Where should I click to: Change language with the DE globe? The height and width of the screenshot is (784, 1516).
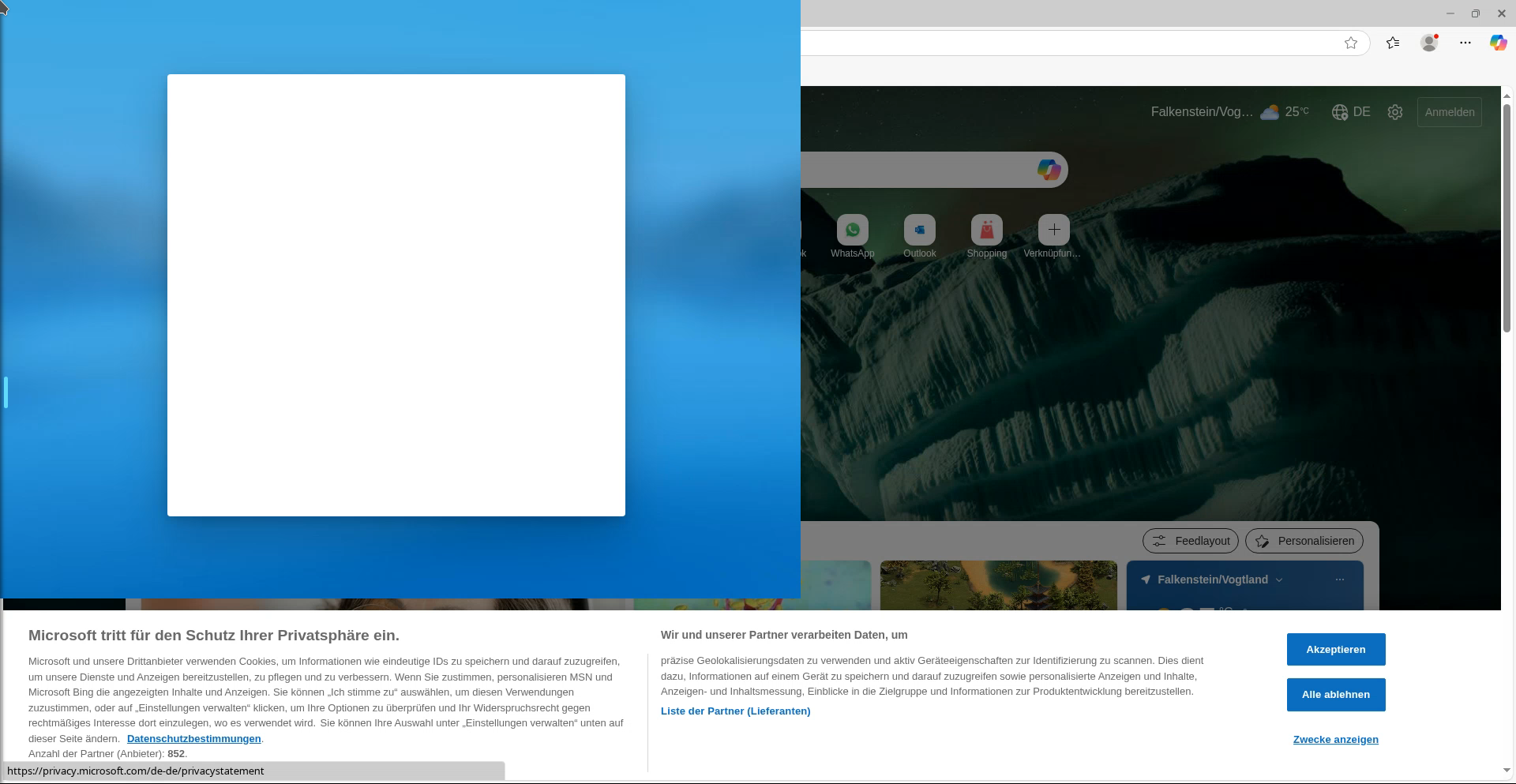click(1351, 112)
